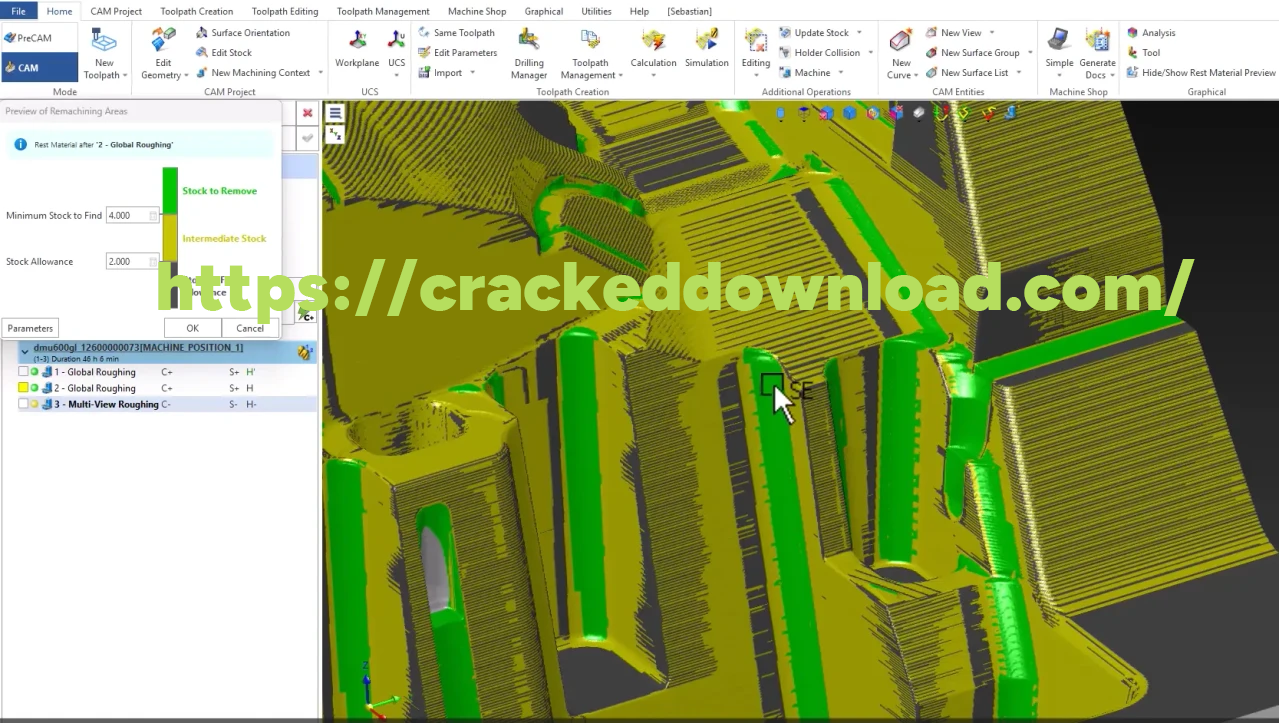The height and width of the screenshot is (723, 1279).
Task: Click the Tool option in Graphical group
Action: pyautogui.click(x=1143, y=53)
